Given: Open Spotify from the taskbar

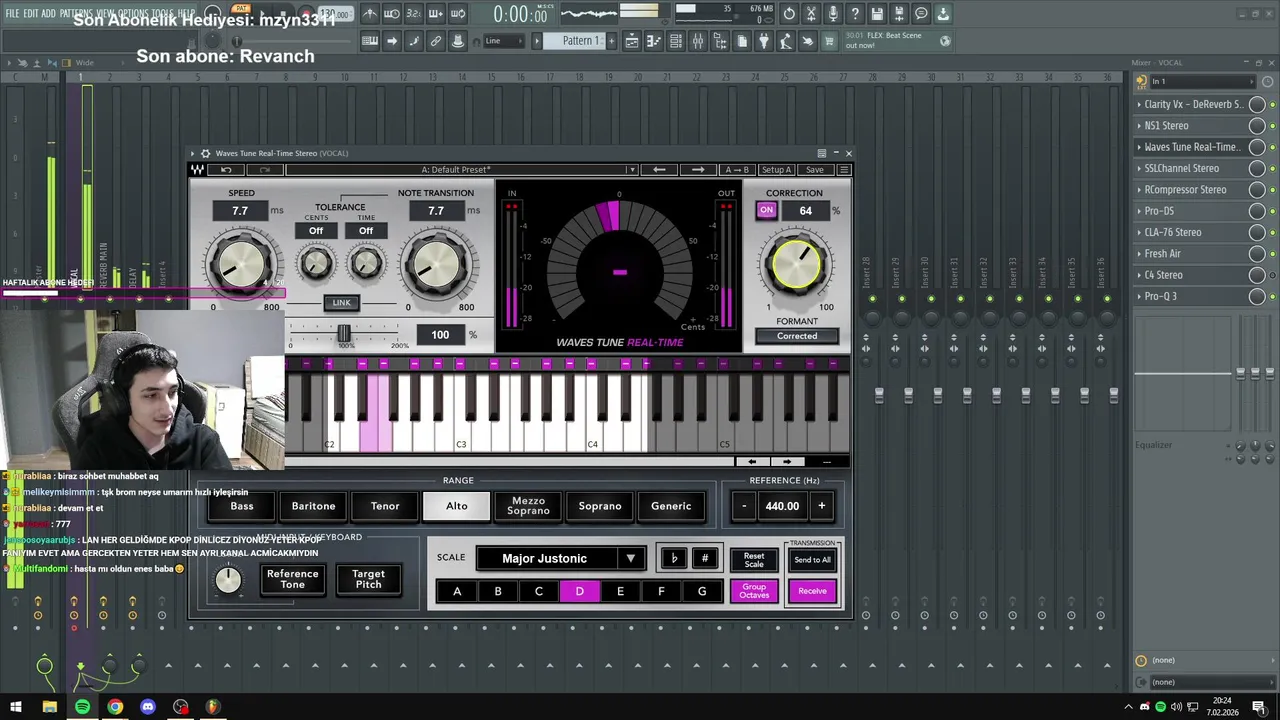Looking at the screenshot, I should [x=82, y=707].
